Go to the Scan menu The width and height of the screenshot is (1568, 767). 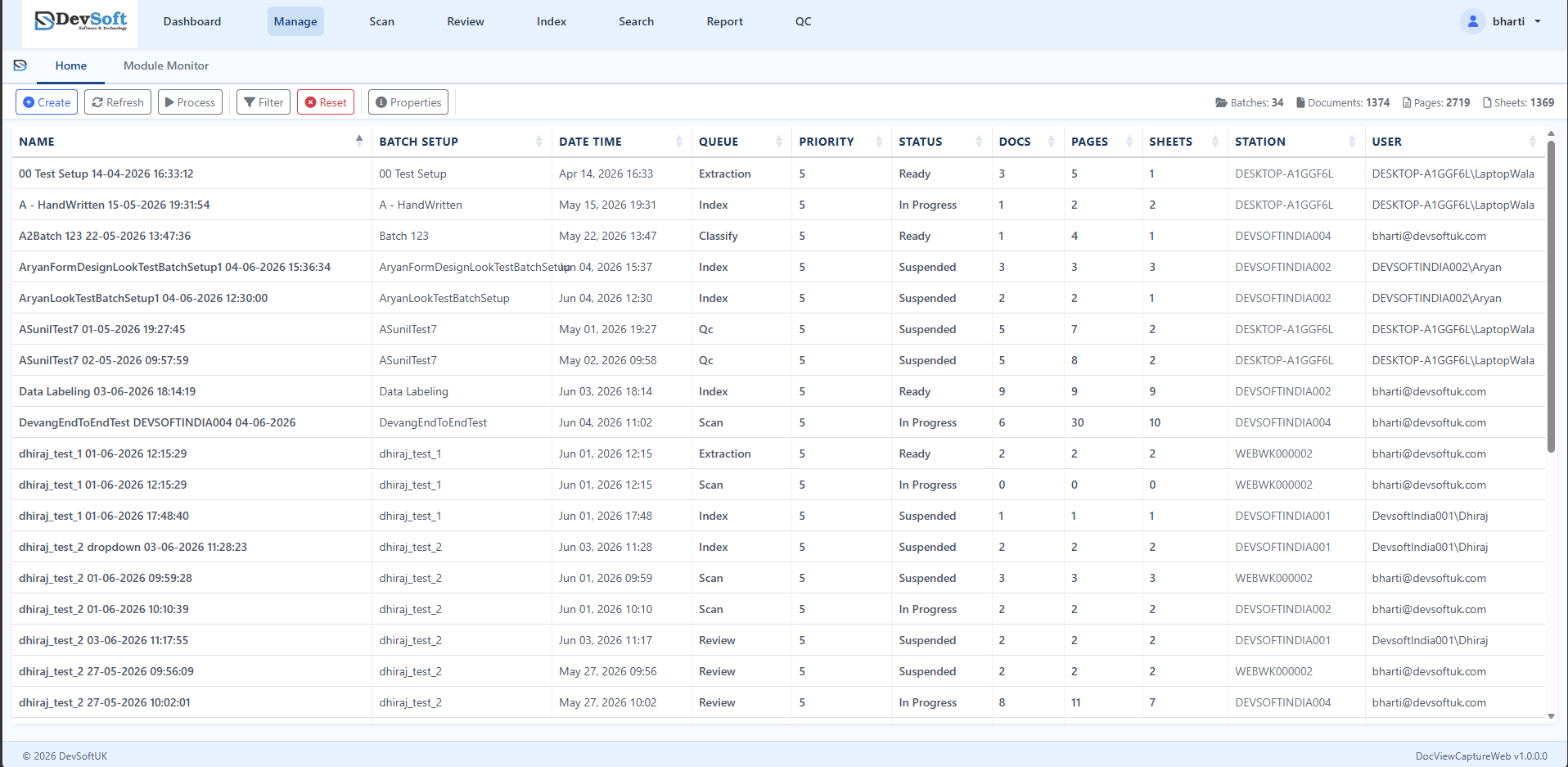point(382,21)
